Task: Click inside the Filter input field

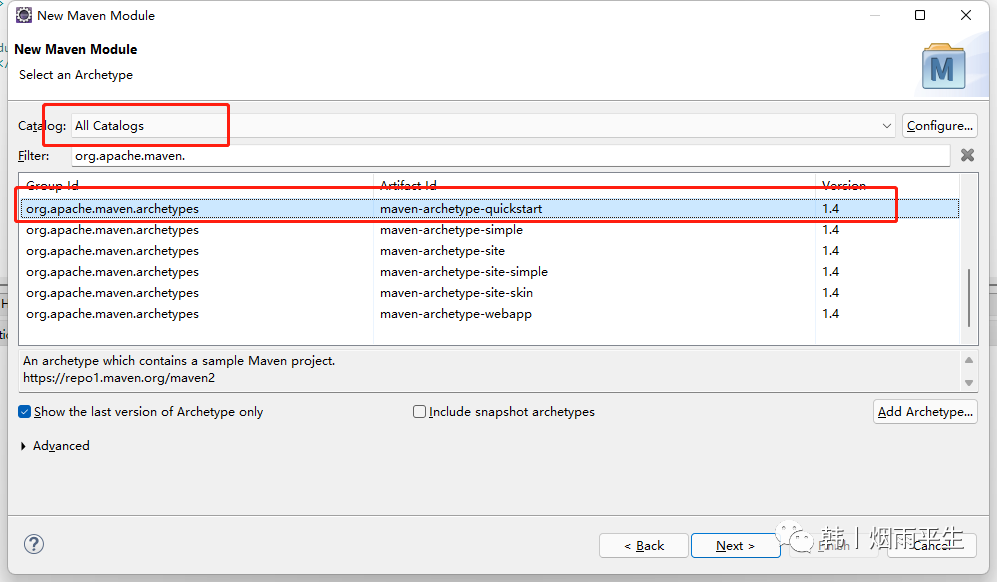Action: pos(510,156)
